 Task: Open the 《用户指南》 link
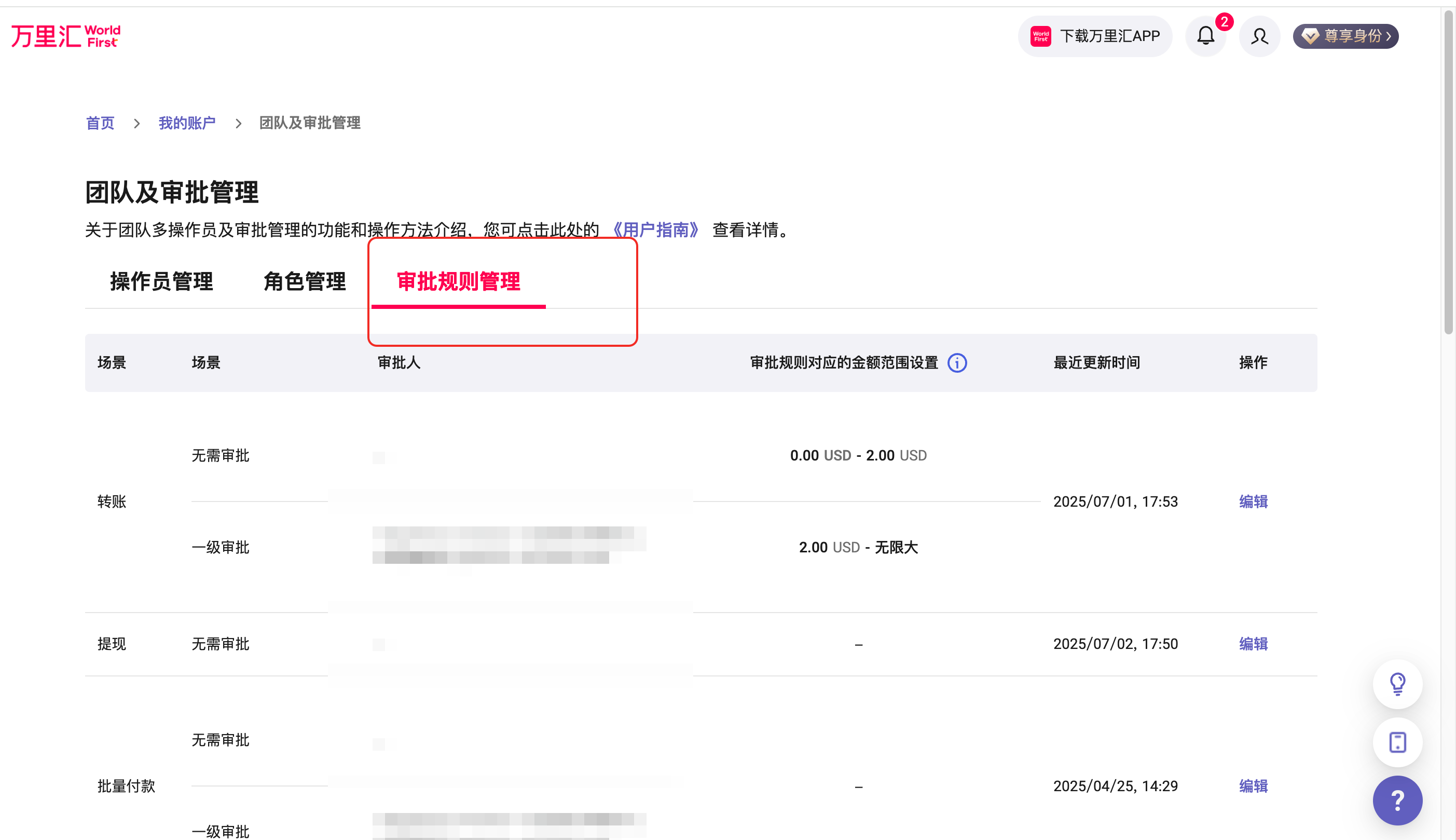coord(656,229)
